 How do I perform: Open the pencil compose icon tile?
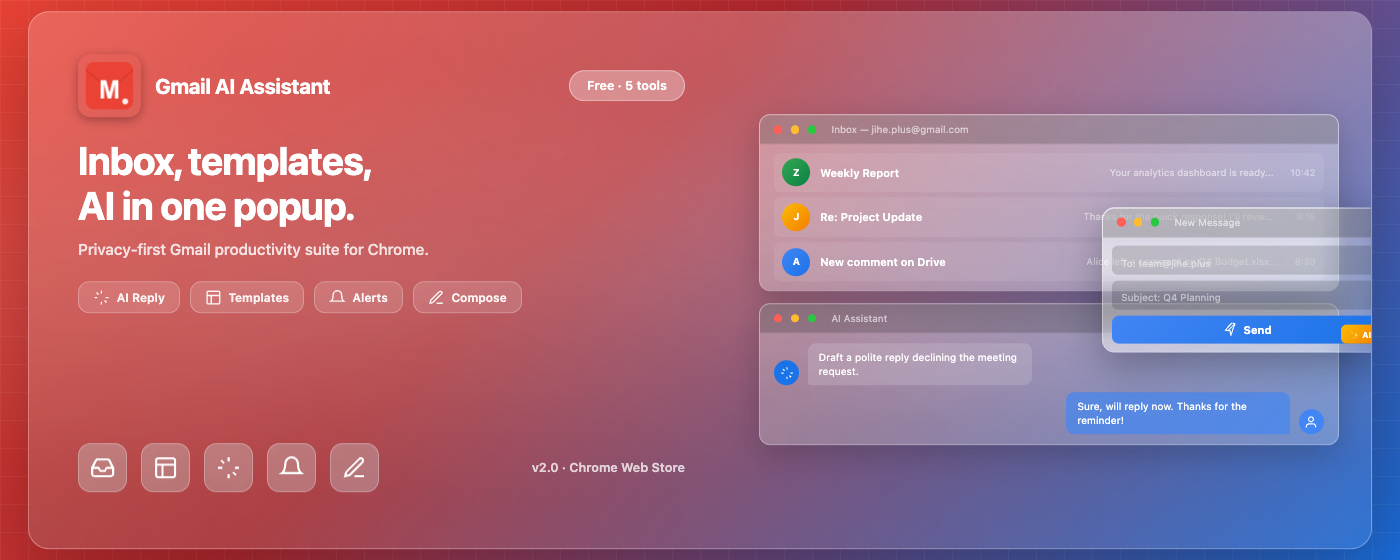[354, 468]
